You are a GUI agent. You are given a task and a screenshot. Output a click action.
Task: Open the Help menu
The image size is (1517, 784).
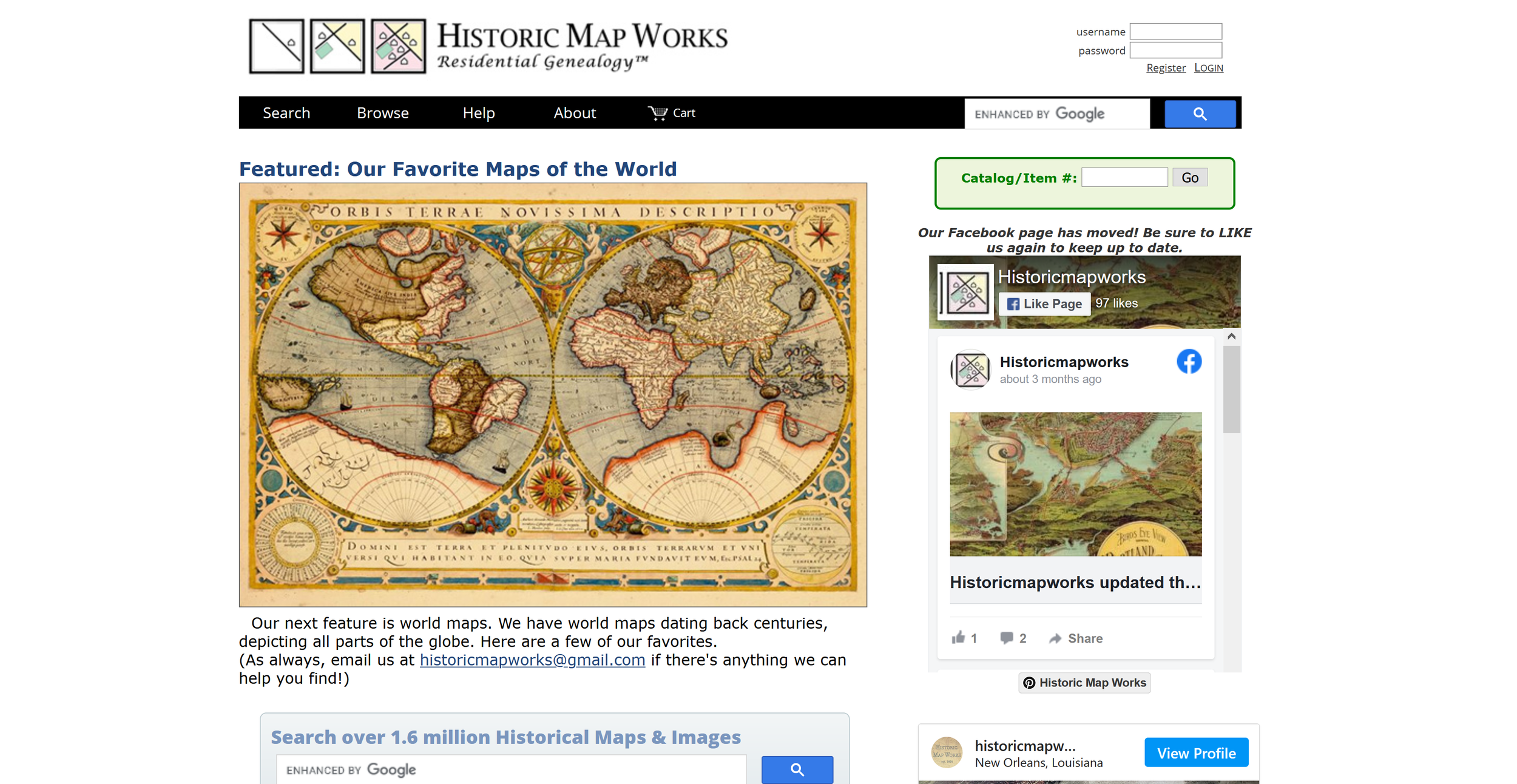pos(479,113)
